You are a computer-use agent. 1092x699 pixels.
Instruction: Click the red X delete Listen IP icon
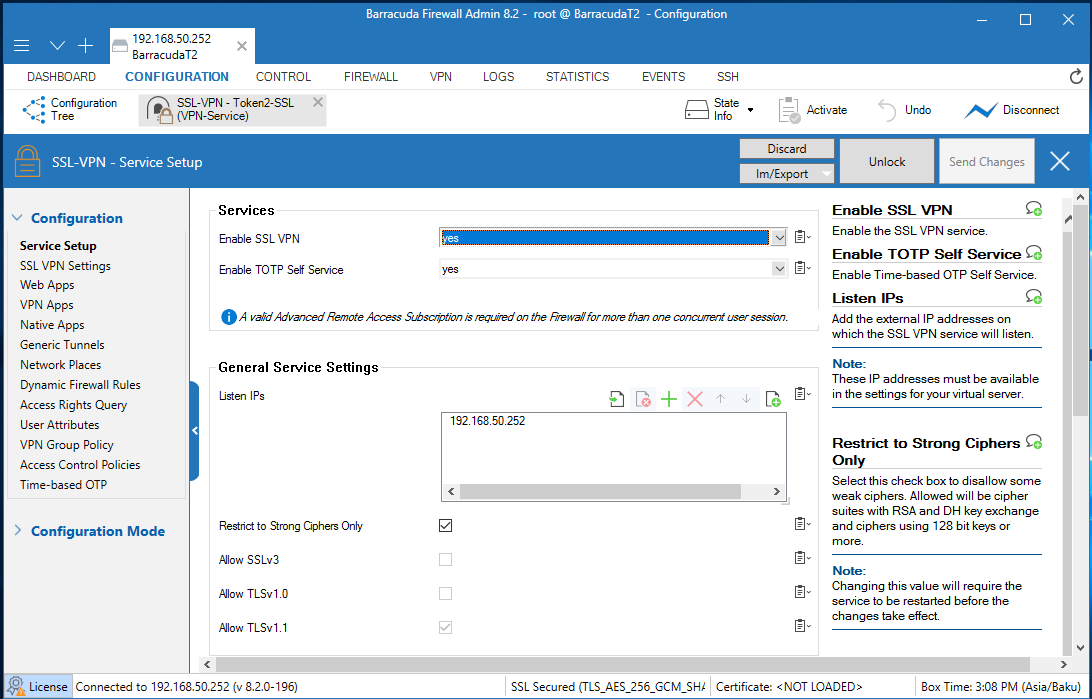click(695, 399)
